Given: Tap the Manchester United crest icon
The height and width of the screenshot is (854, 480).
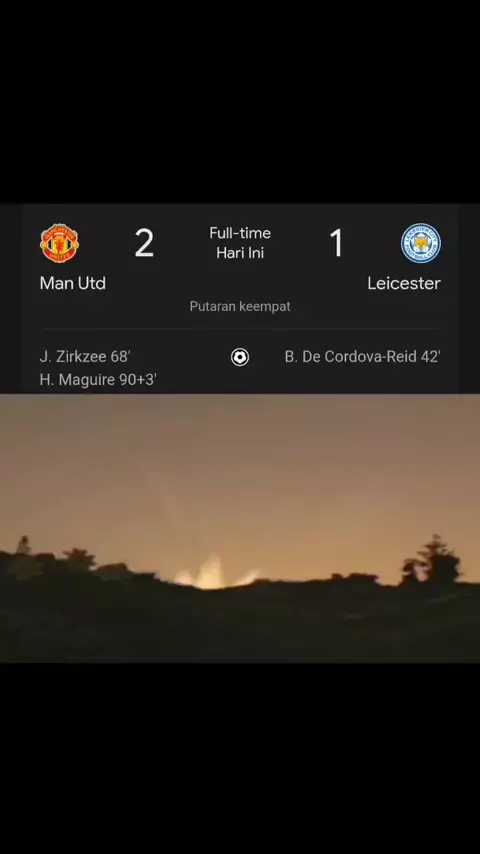Looking at the screenshot, I should pyautogui.click(x=59, y=243).
